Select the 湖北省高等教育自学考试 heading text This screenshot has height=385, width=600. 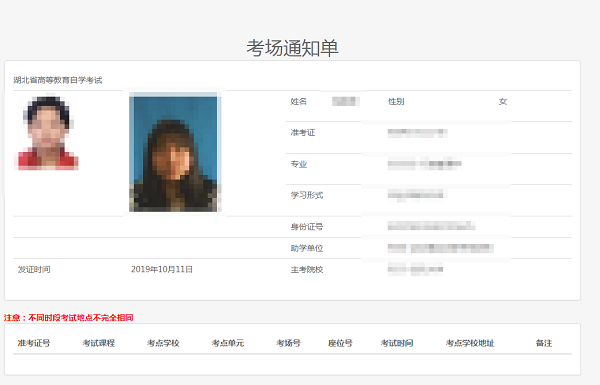point(58,80)
